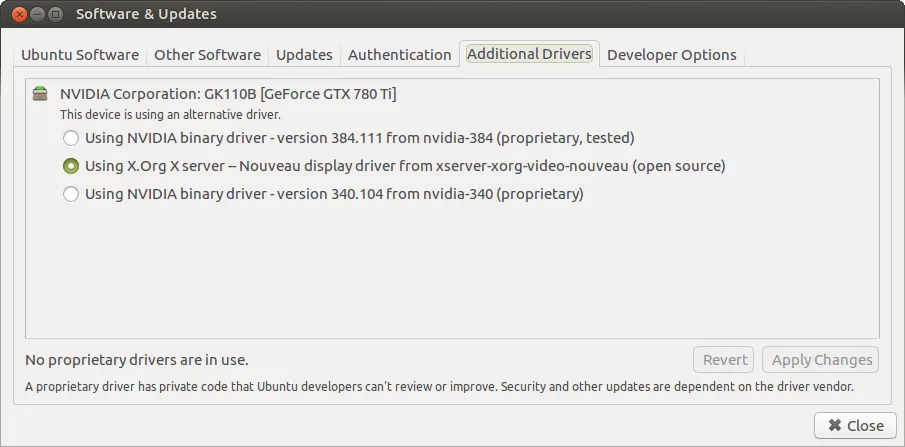The height and width of the screenshot is (447, 905).
Task: Click the proprietary driver explanation note
Action: click(439, 386)
